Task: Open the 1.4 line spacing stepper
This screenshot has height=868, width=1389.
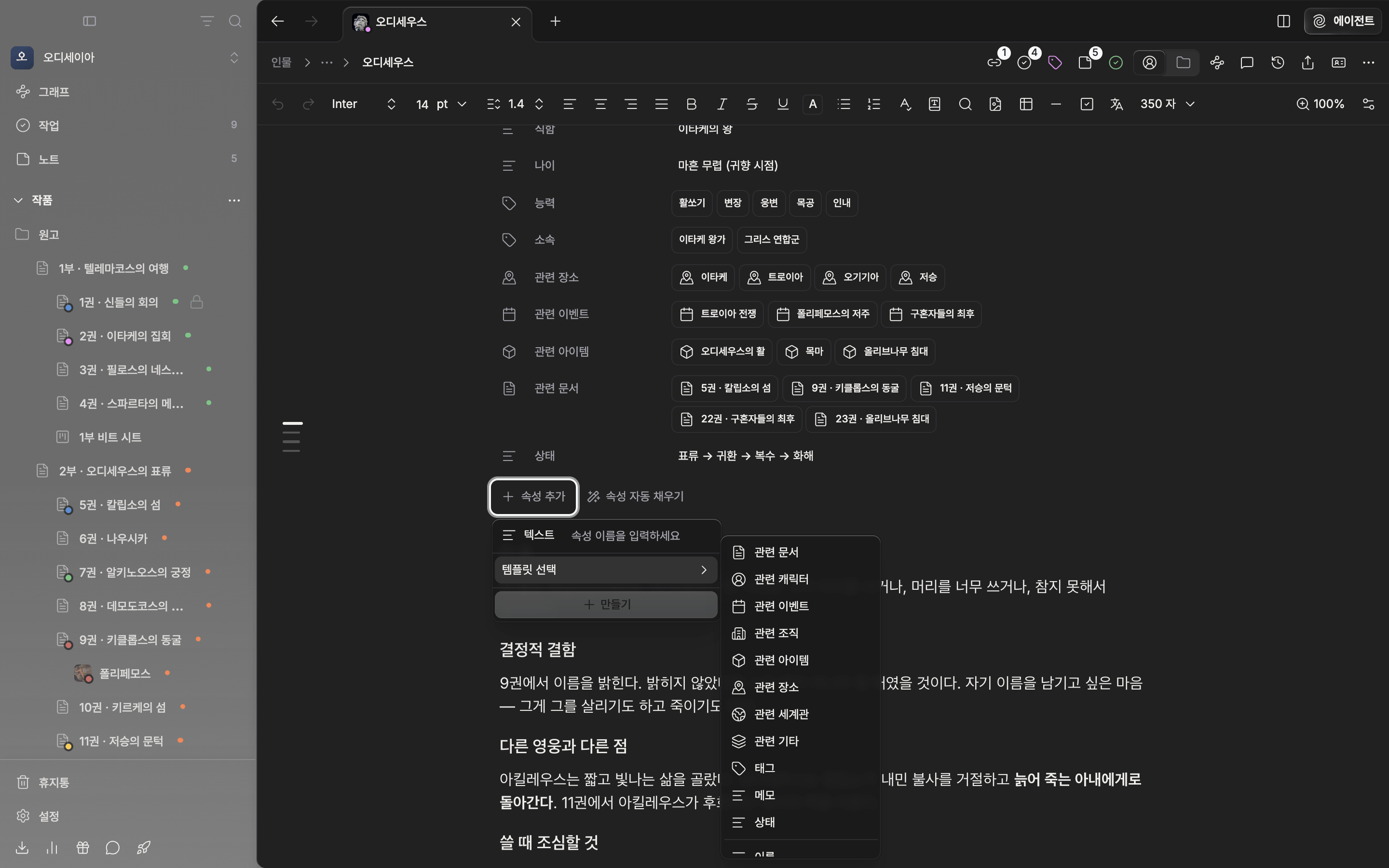Action: (516, 104)
